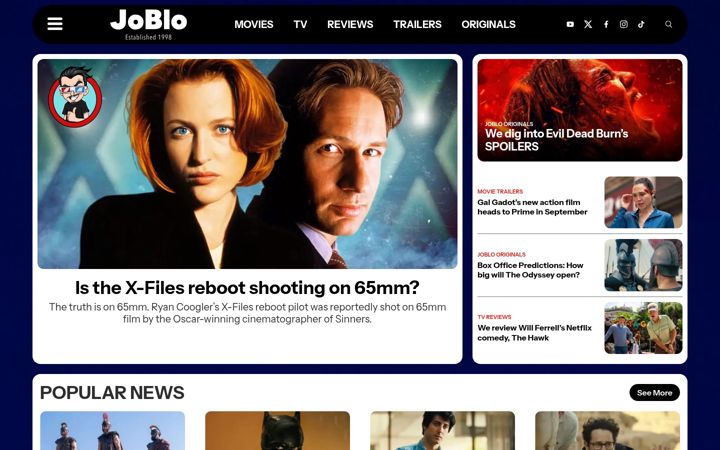The width and height of the screenshot is (720, 450).
Task: Select JoBlo Originals label above Box Office Predictions
Action: click(x=501, y=254)
